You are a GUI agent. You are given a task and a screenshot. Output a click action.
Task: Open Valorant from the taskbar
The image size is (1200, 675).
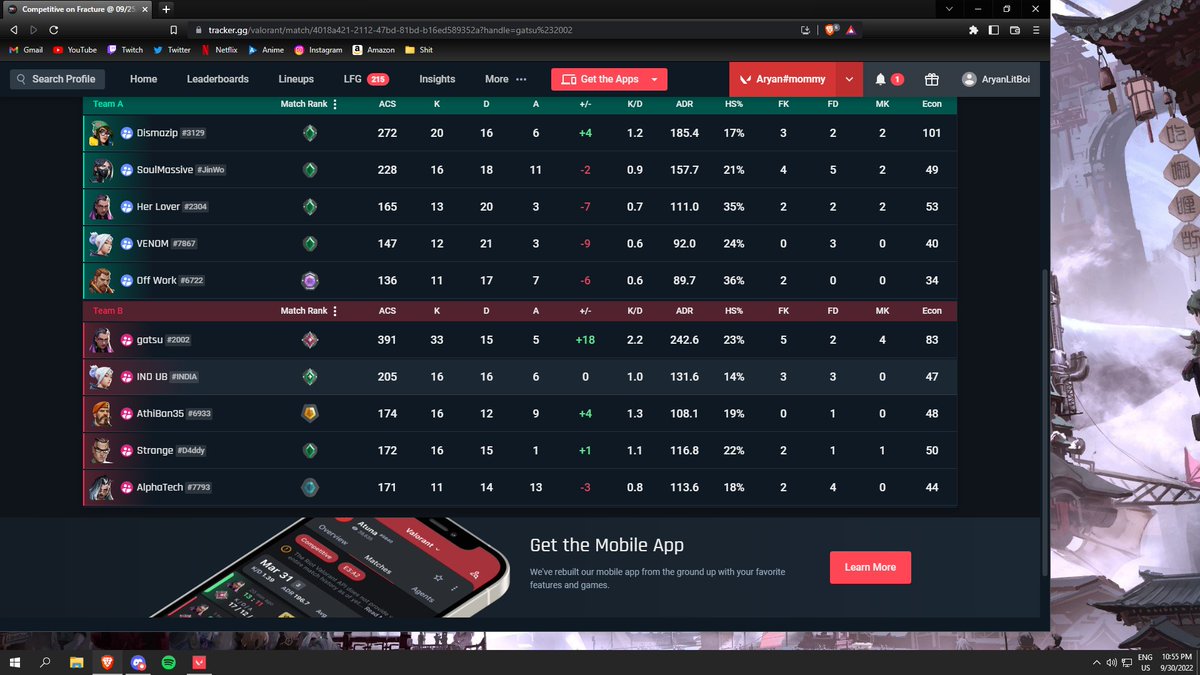[x=199, y=662]
